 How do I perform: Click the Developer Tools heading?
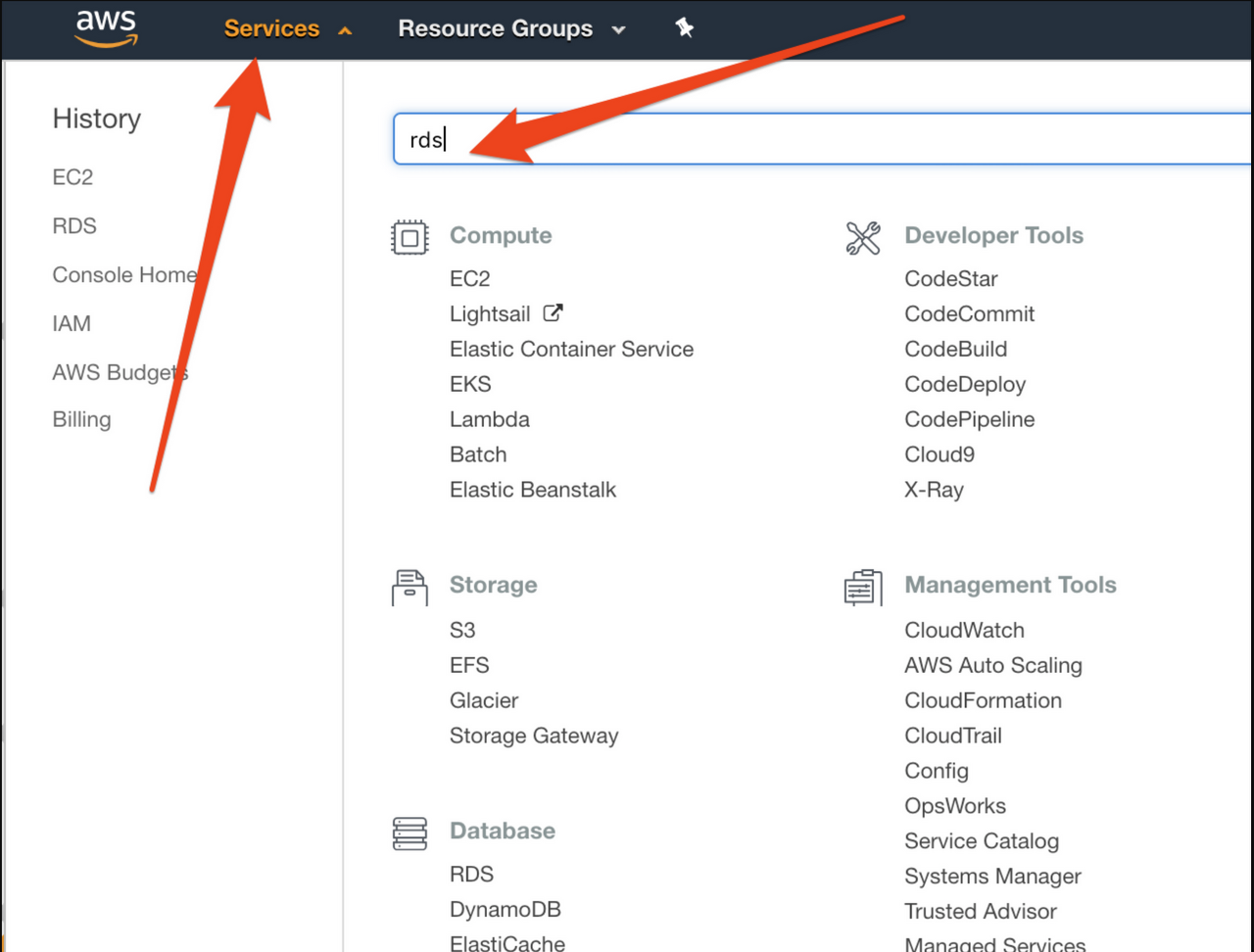pos(993,236)
